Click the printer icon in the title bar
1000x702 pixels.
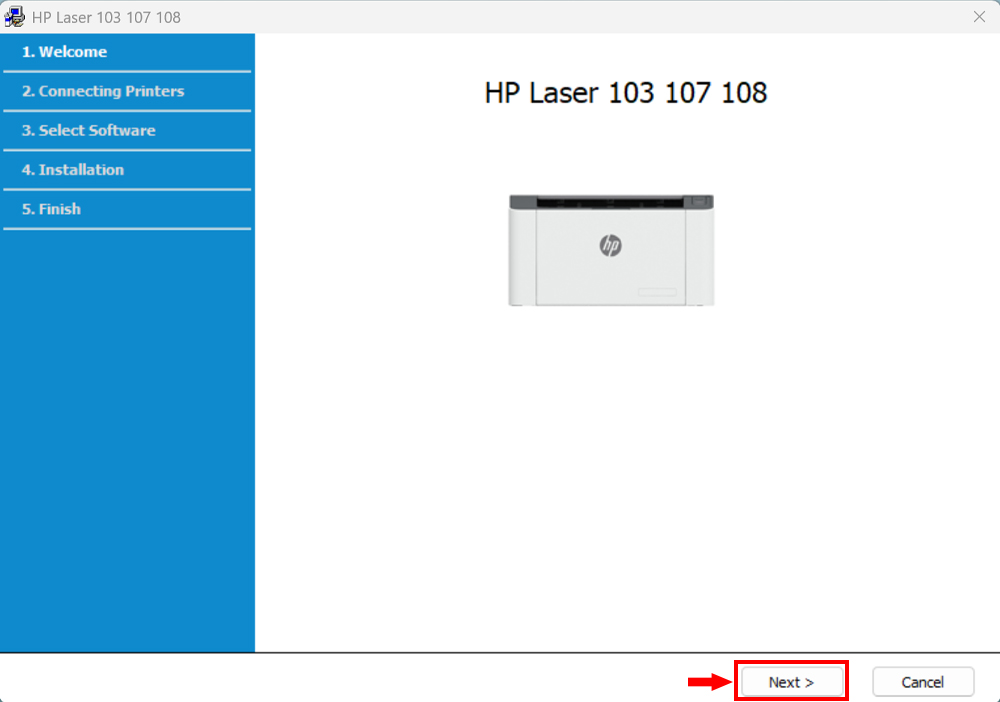15,16
